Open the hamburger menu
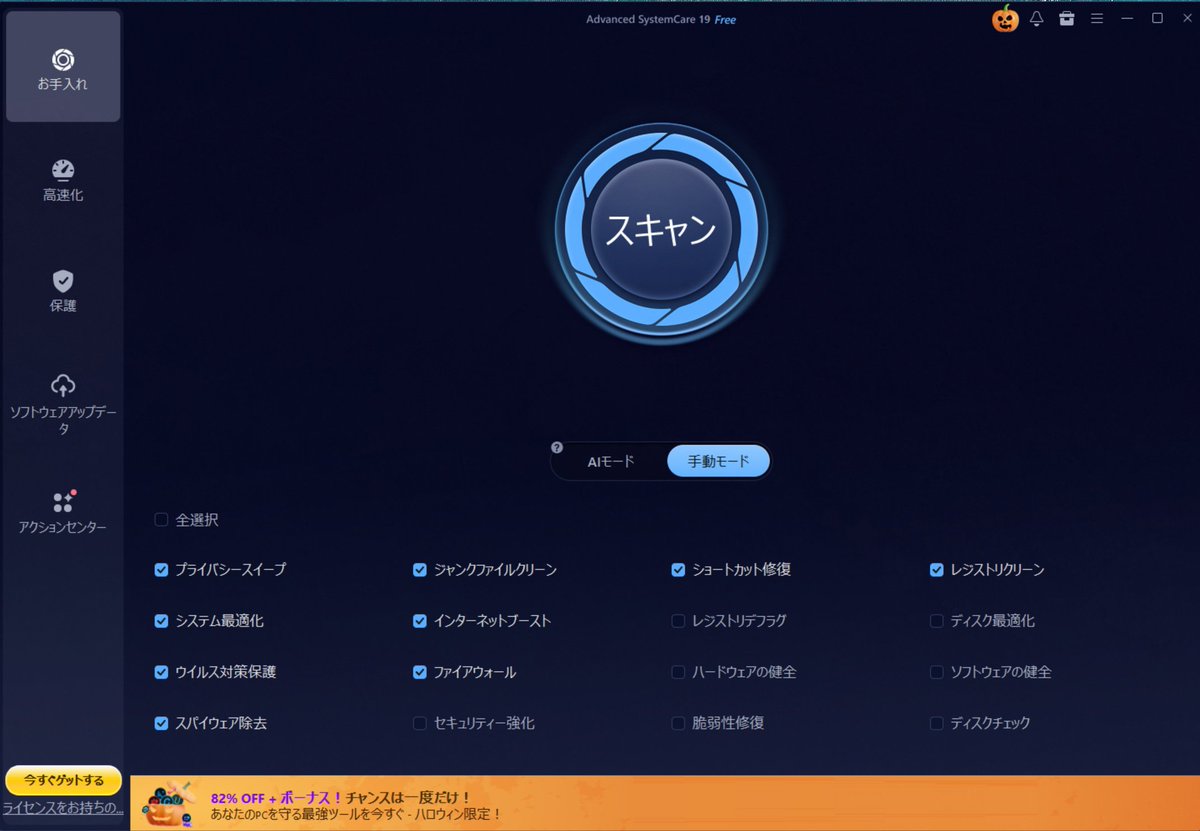The image size is (1200, 831). pos(1097,18)
